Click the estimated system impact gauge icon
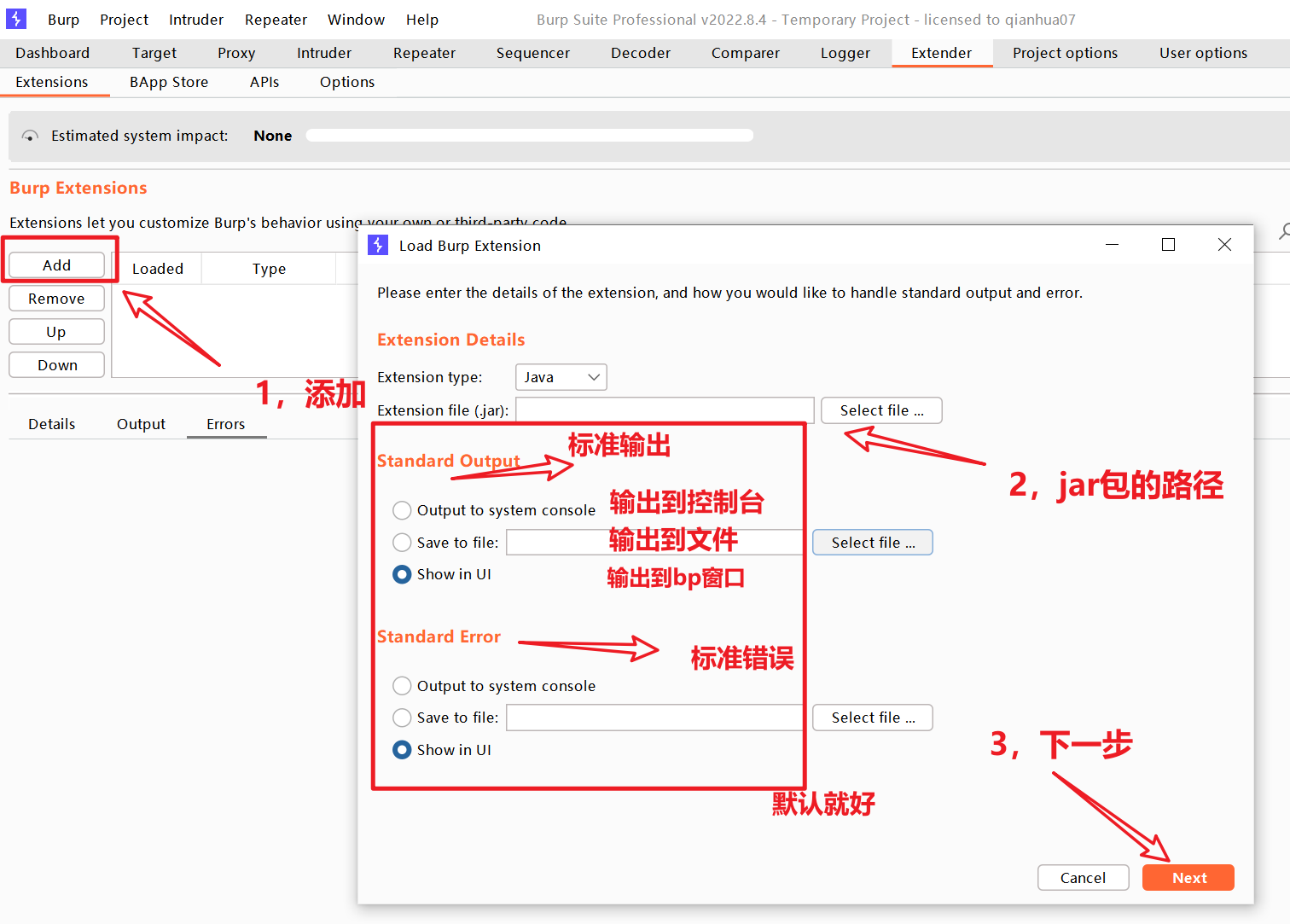1290x924 pixels. (30, 136)
